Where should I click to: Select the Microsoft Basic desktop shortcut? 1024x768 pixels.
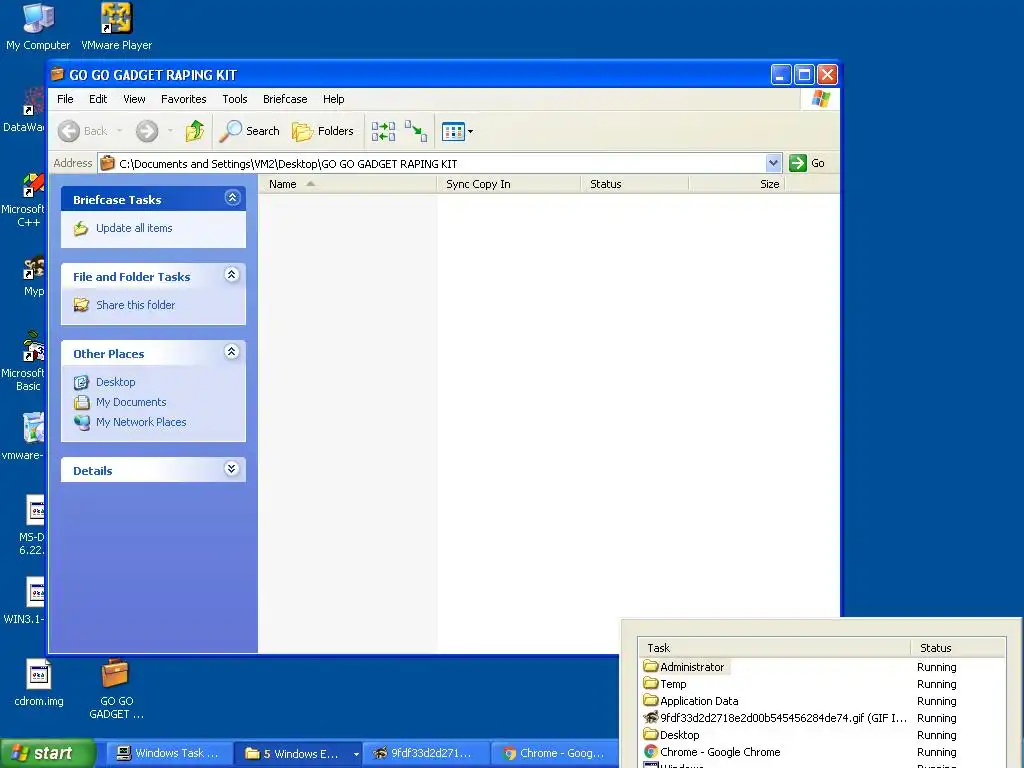(x=26, y=362)
